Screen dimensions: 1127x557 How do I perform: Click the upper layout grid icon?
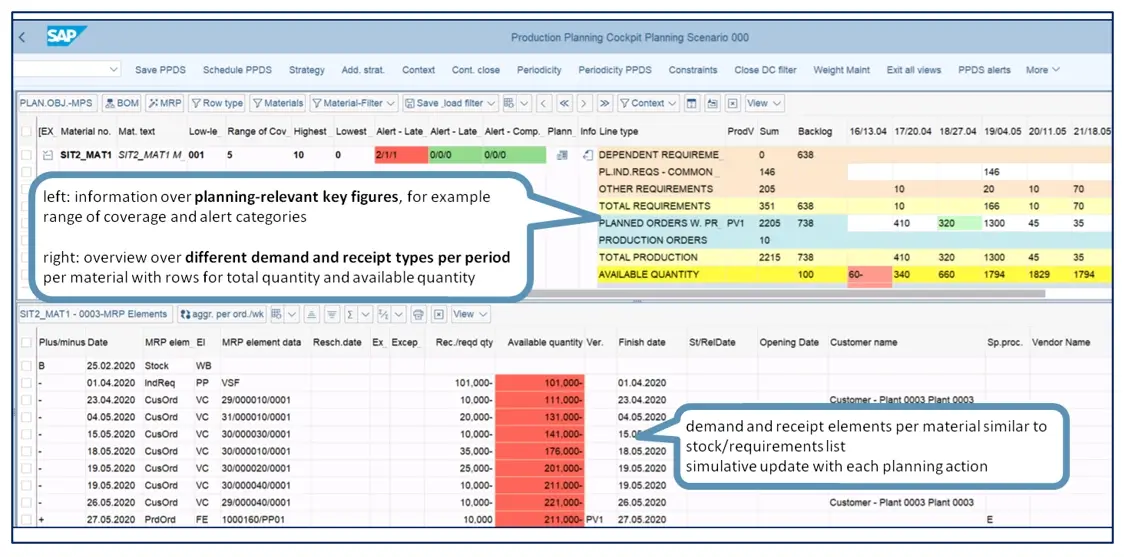pos(509,103)
